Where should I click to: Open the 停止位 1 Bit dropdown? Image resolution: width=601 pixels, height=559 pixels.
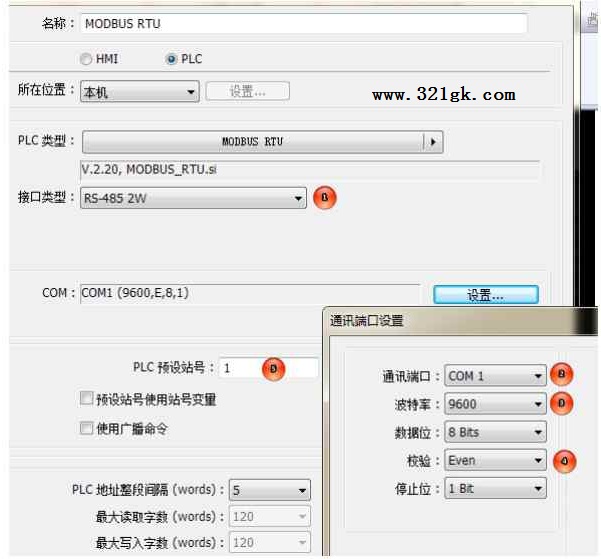[x=496, y=489]
